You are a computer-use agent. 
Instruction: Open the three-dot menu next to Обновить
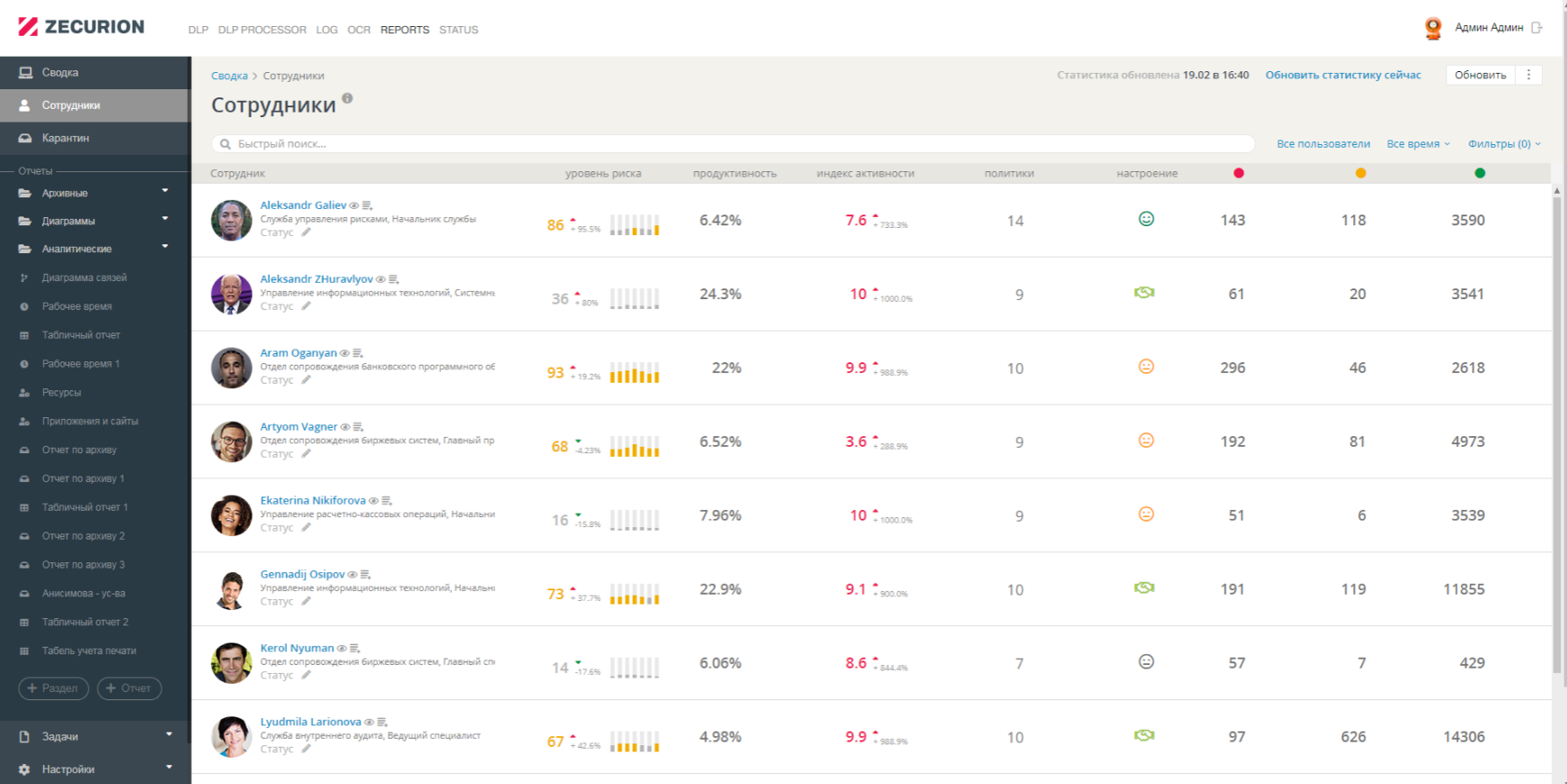point(1528,75)
